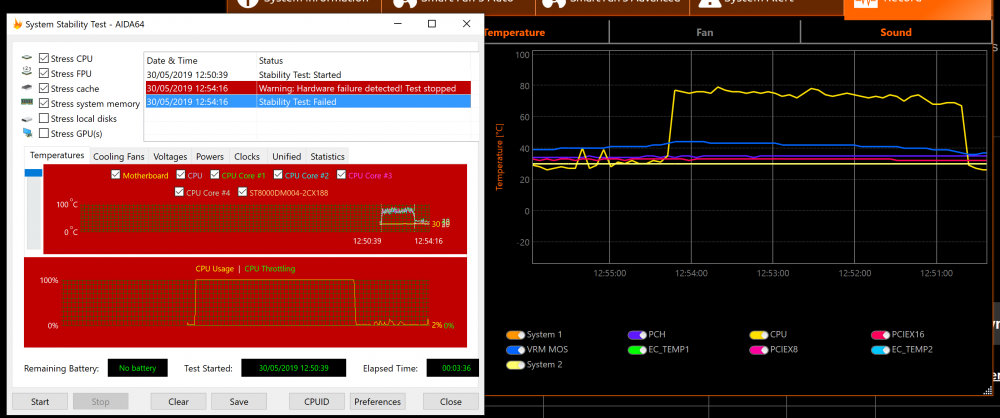Select the 'Stability Test: Failed' log row
The image size is (1000, 418).
(308, 101)
